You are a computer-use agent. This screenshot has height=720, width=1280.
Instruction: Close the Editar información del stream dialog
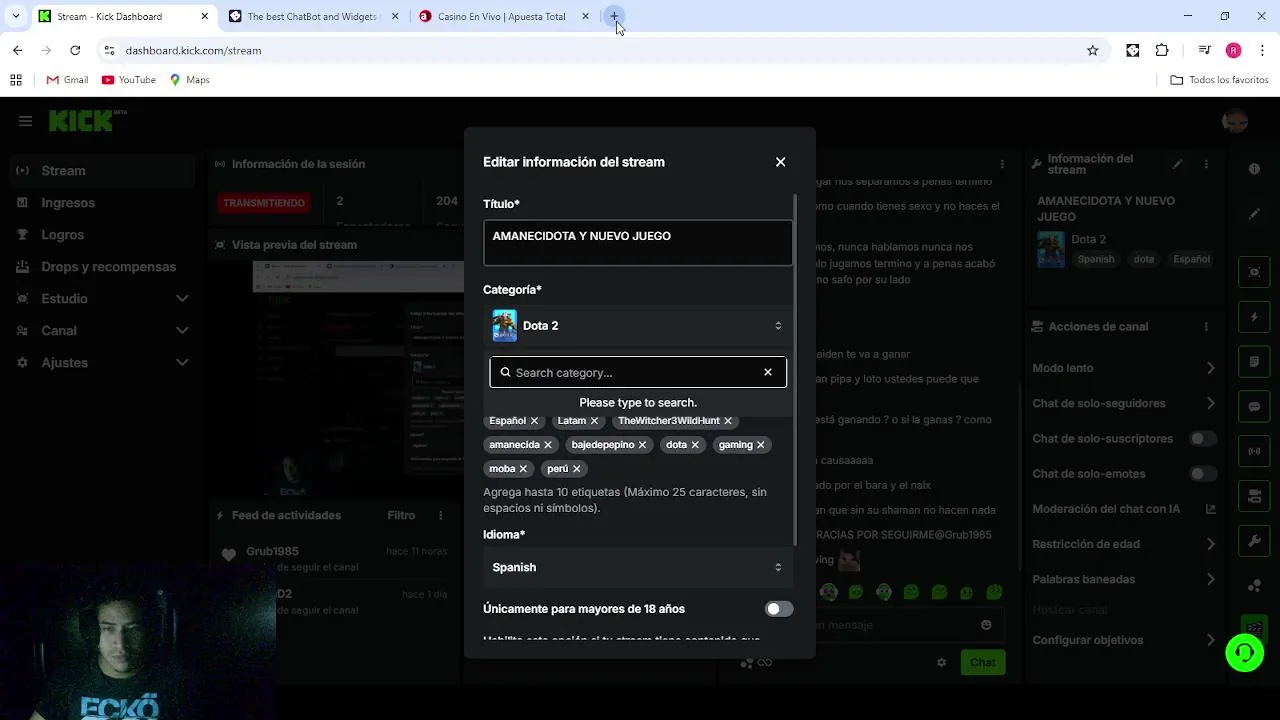pyautogui.click(x=780, y=162)
